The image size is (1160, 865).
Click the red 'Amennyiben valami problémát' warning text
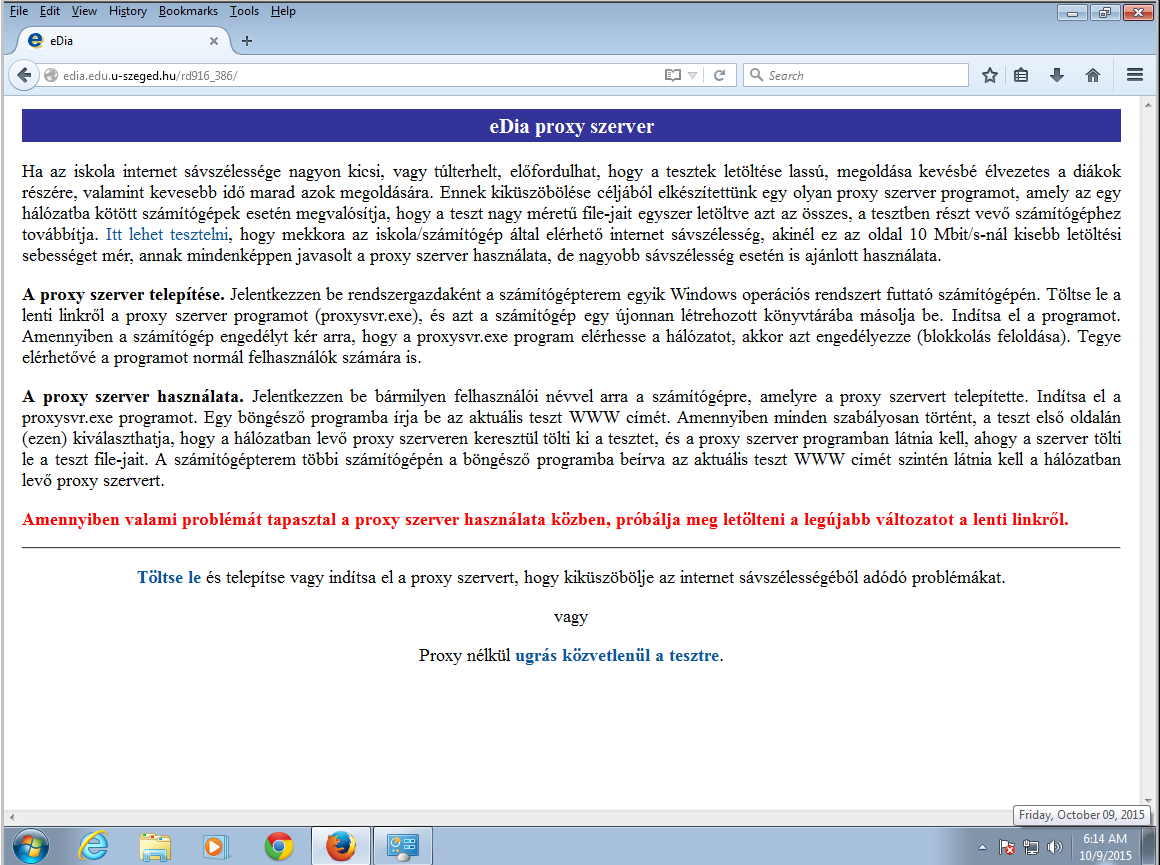pyautogui.click(x=545, y=519)
